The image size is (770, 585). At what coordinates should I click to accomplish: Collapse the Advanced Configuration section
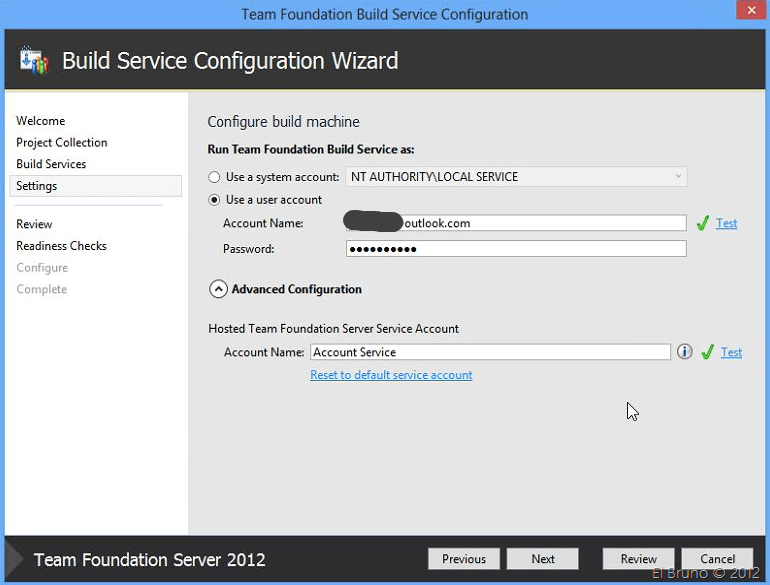(218, 289)
